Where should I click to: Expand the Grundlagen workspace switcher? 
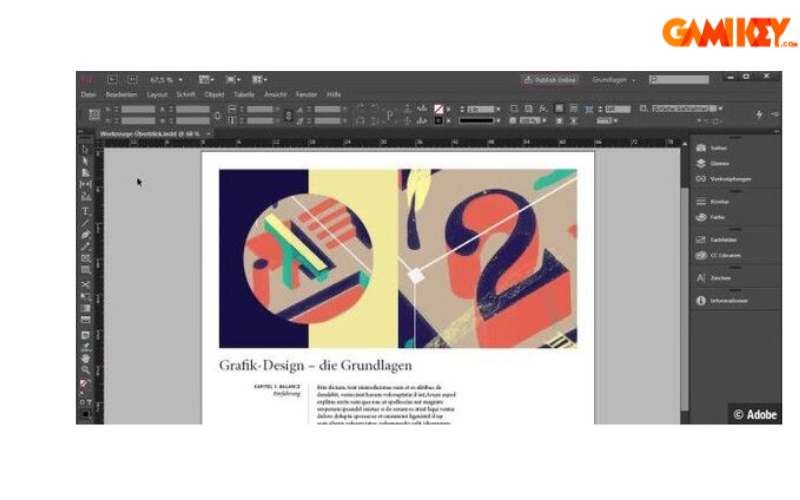tap(613, 79)
